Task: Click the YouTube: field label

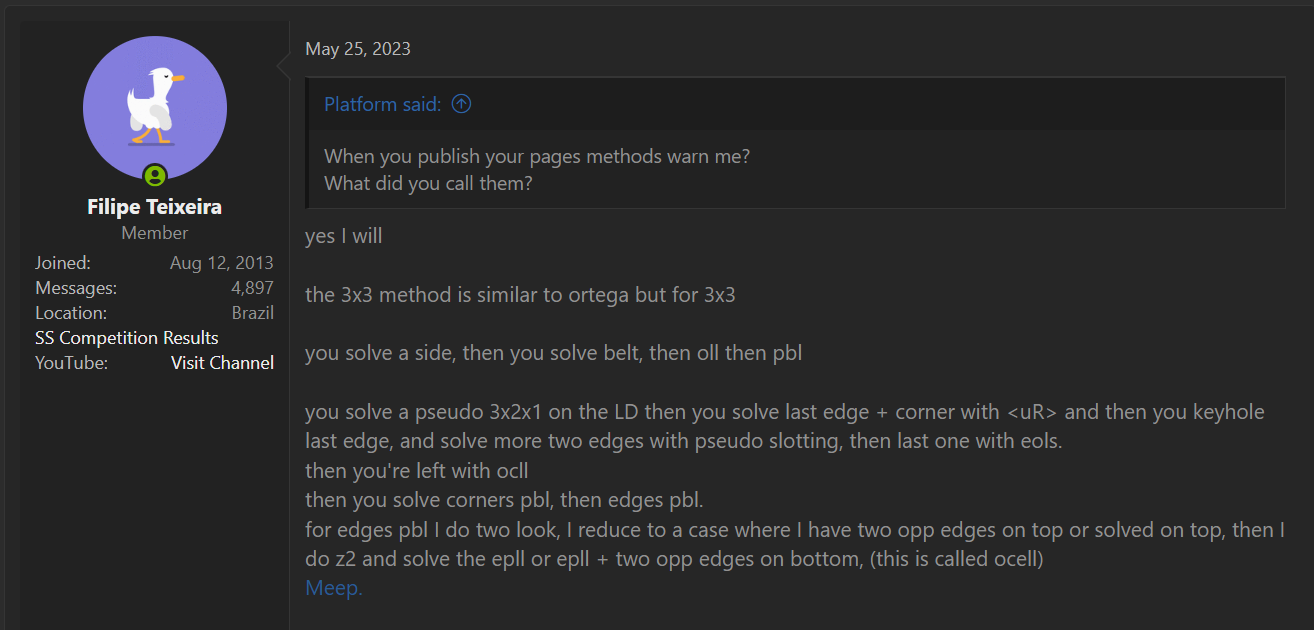Action: [71, 363]
